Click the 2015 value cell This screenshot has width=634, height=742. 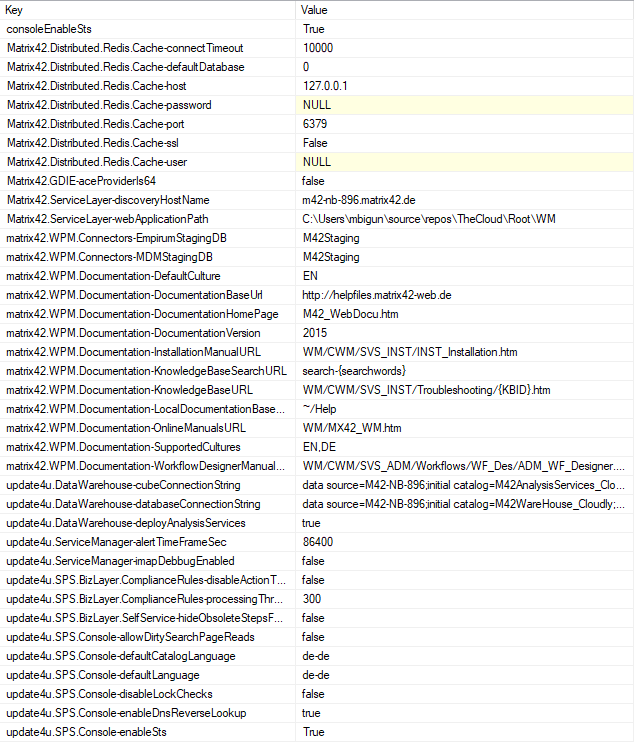pyautogui.click(x=465, y=333)
